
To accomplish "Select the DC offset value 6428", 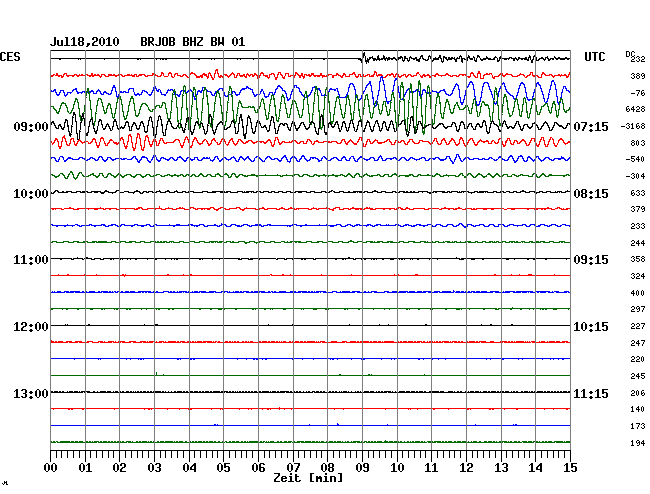I will tap(635, 109).
